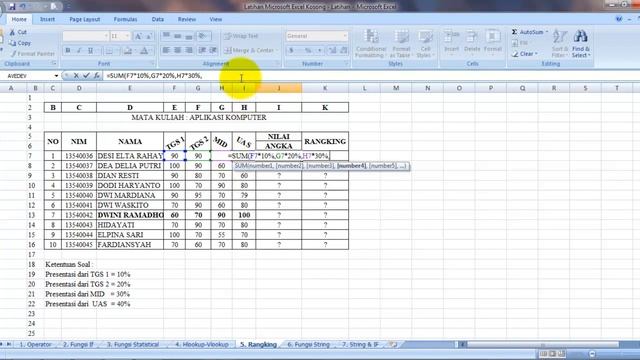Screen dimensions: 640x360
Task: Switch to 4. Hlookup-Vlookup sheet tab
Action: coord(202,344)
